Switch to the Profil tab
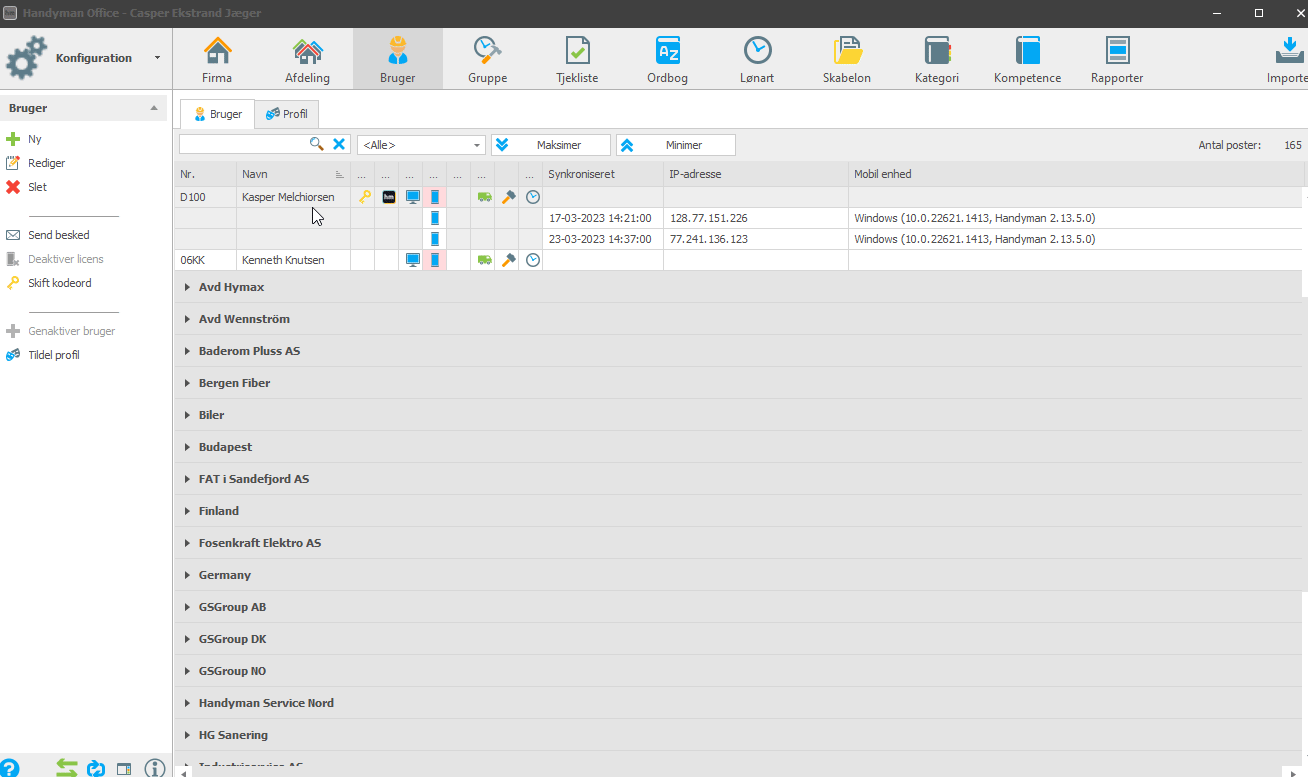This screenshot has height=777, width=1308. tap(286, 114)
